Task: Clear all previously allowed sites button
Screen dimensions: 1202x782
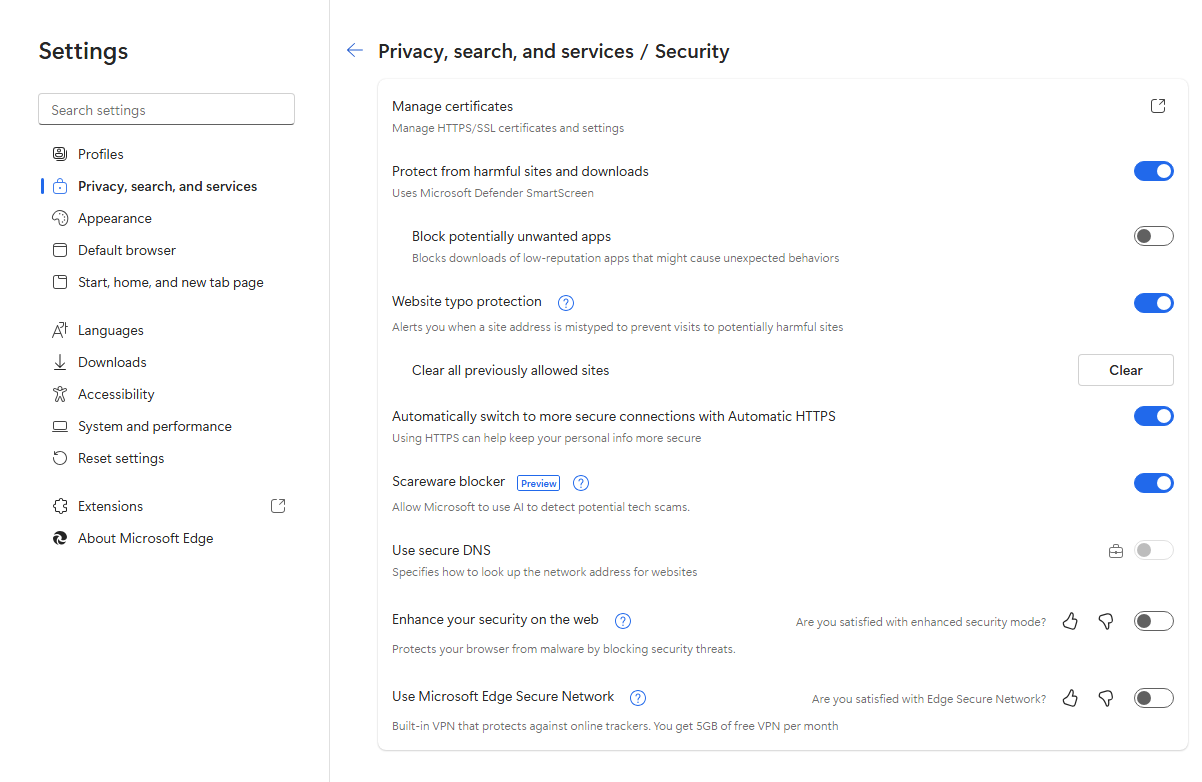Action: (x=1126, y=370)
